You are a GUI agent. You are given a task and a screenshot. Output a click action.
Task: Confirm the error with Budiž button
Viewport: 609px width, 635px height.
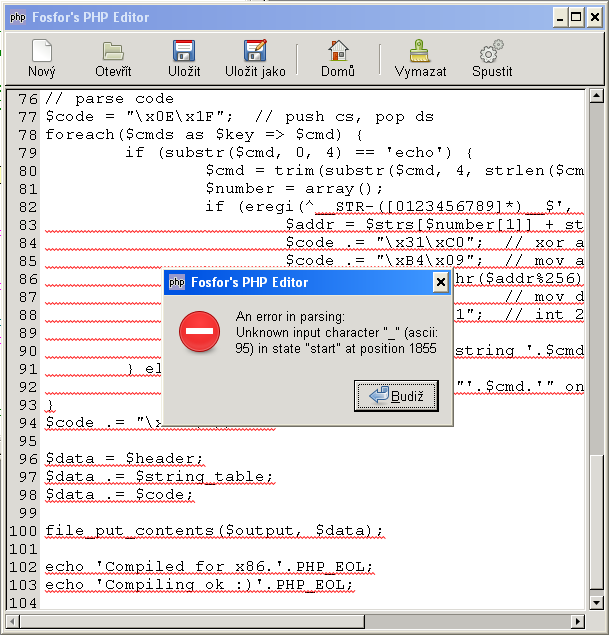pos(396,396)
